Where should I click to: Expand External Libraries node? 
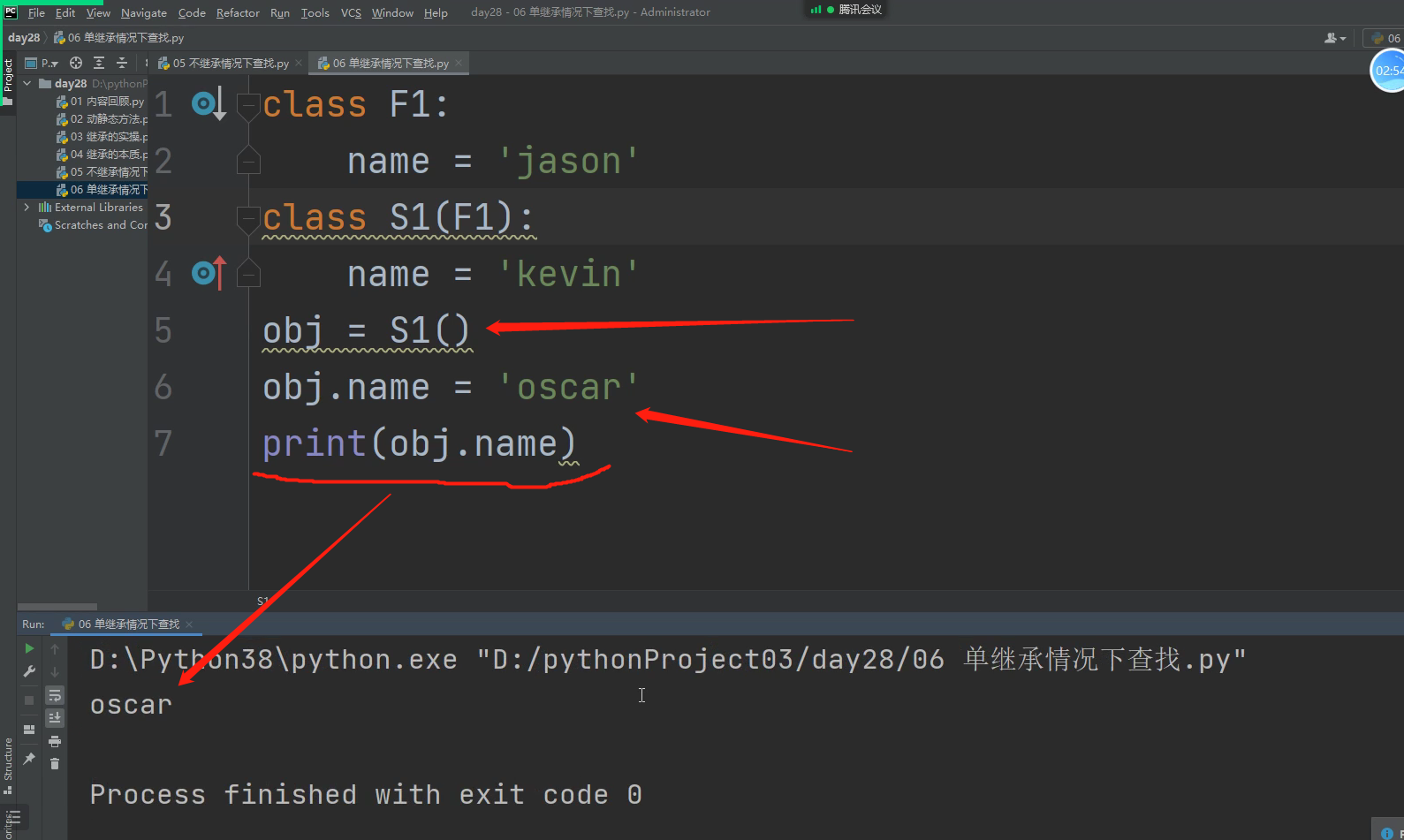pos(27,207)
